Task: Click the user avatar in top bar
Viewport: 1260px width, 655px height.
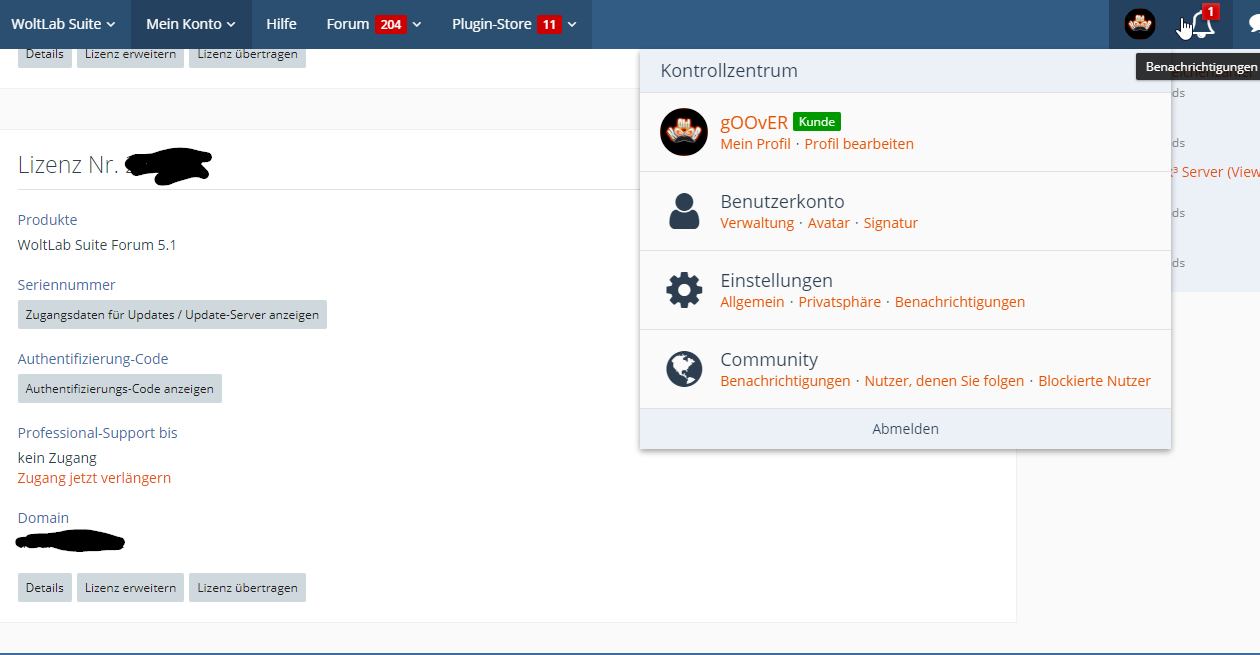Action: coord(1139,24)
